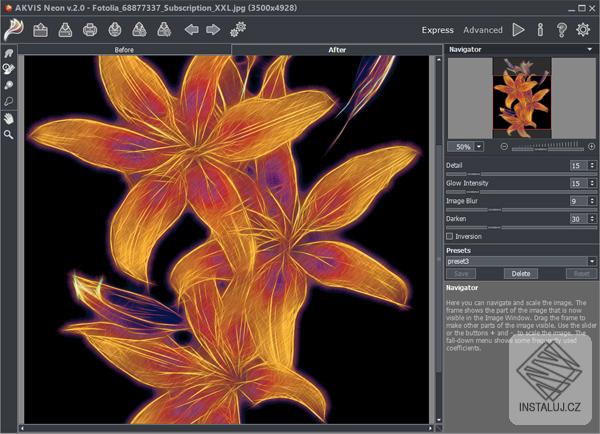Switch to the Before tab
The width and height of the screenshot is (600, 434).
click(x=124, y=50)
